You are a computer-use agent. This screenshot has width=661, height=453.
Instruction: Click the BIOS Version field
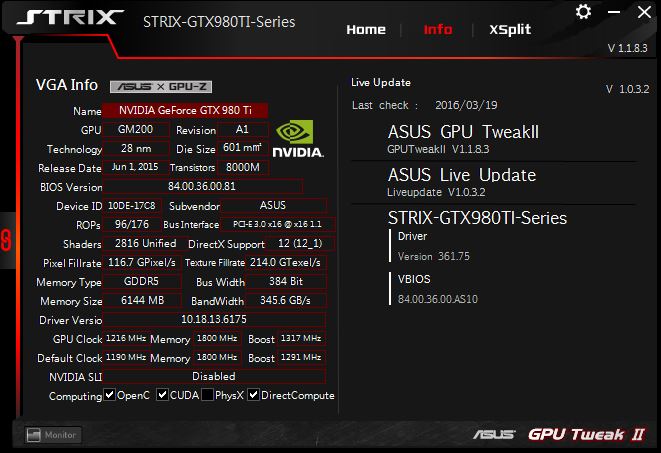[x=203, y=187]
